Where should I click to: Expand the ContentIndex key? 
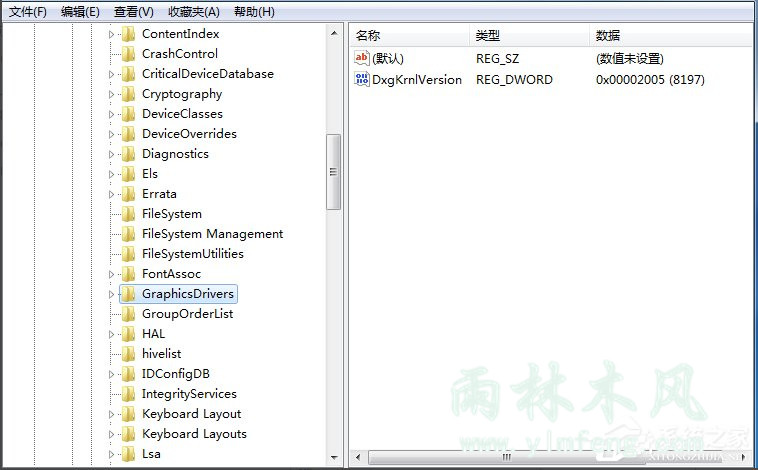(x=111, y=34)
